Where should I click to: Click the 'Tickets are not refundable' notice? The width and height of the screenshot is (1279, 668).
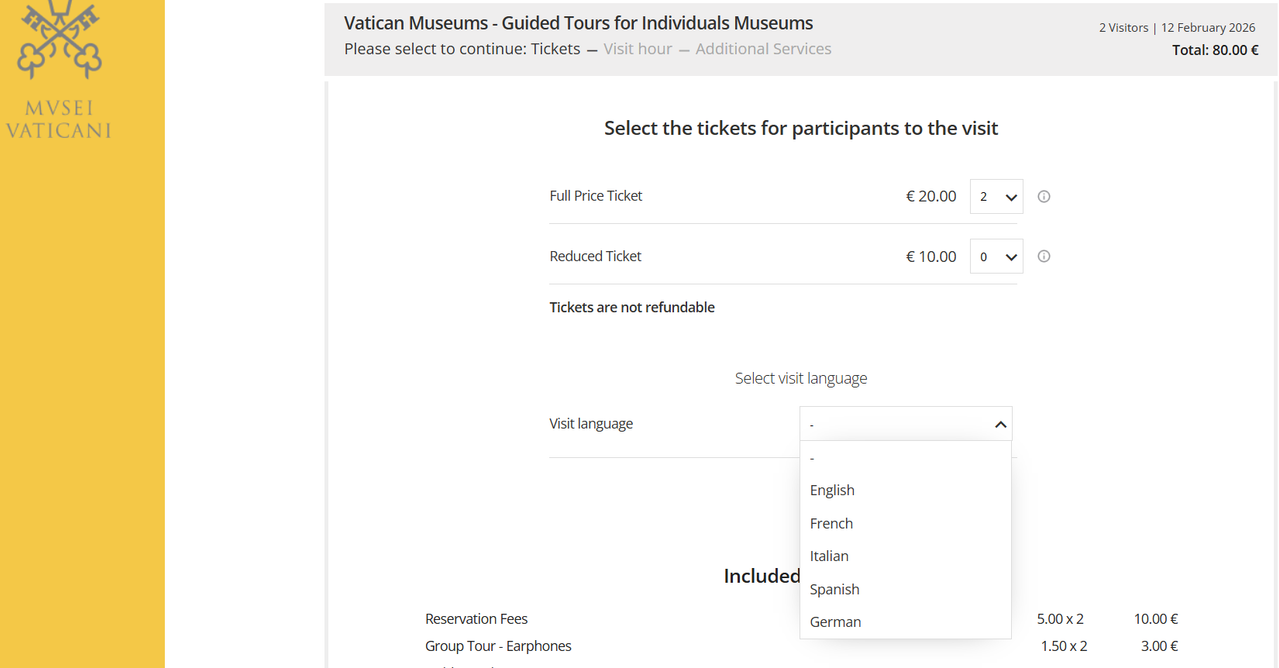pos(632,307)
